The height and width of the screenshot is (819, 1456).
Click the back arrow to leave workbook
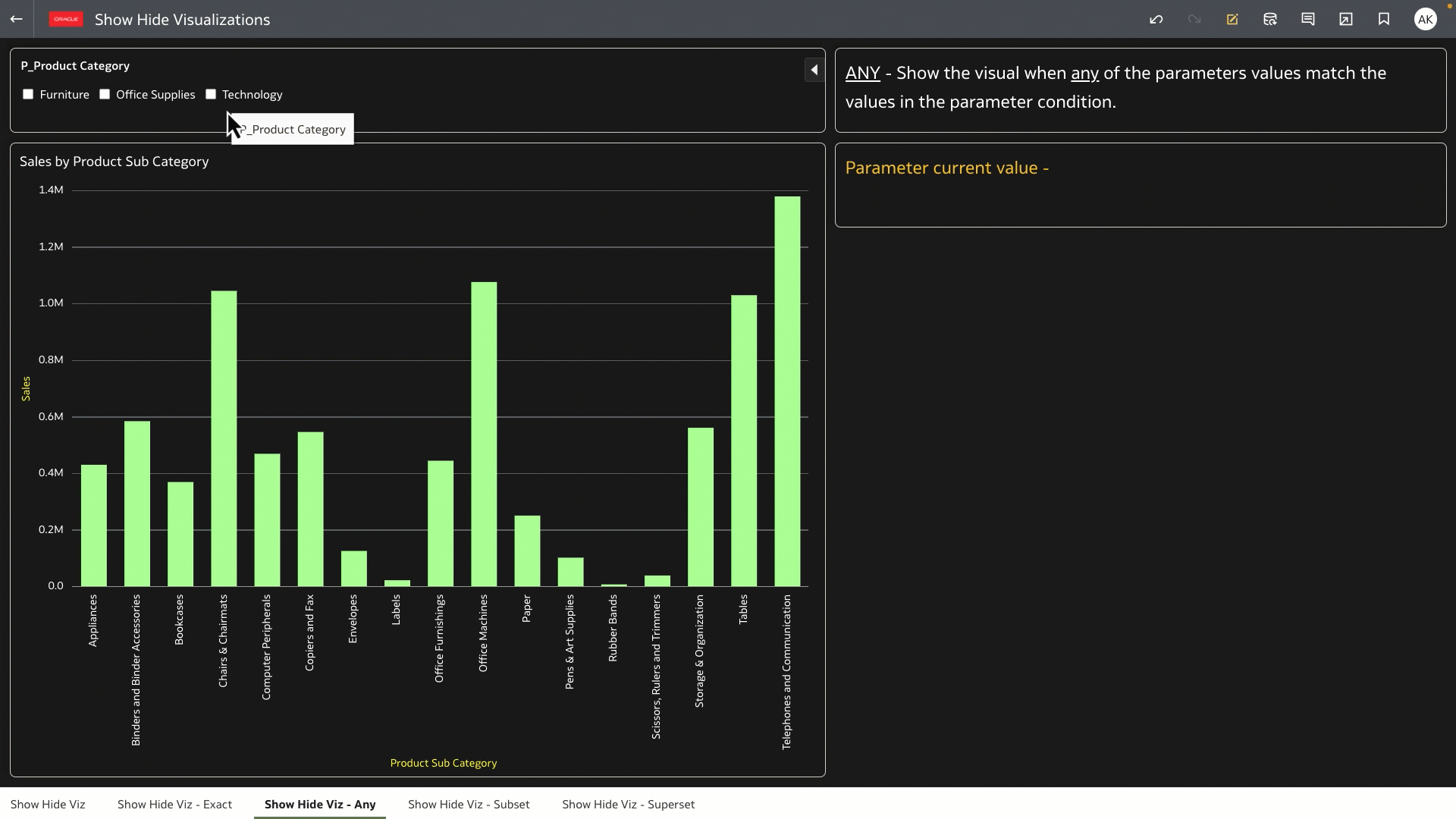pyautogui.click(x=17, y=19)
